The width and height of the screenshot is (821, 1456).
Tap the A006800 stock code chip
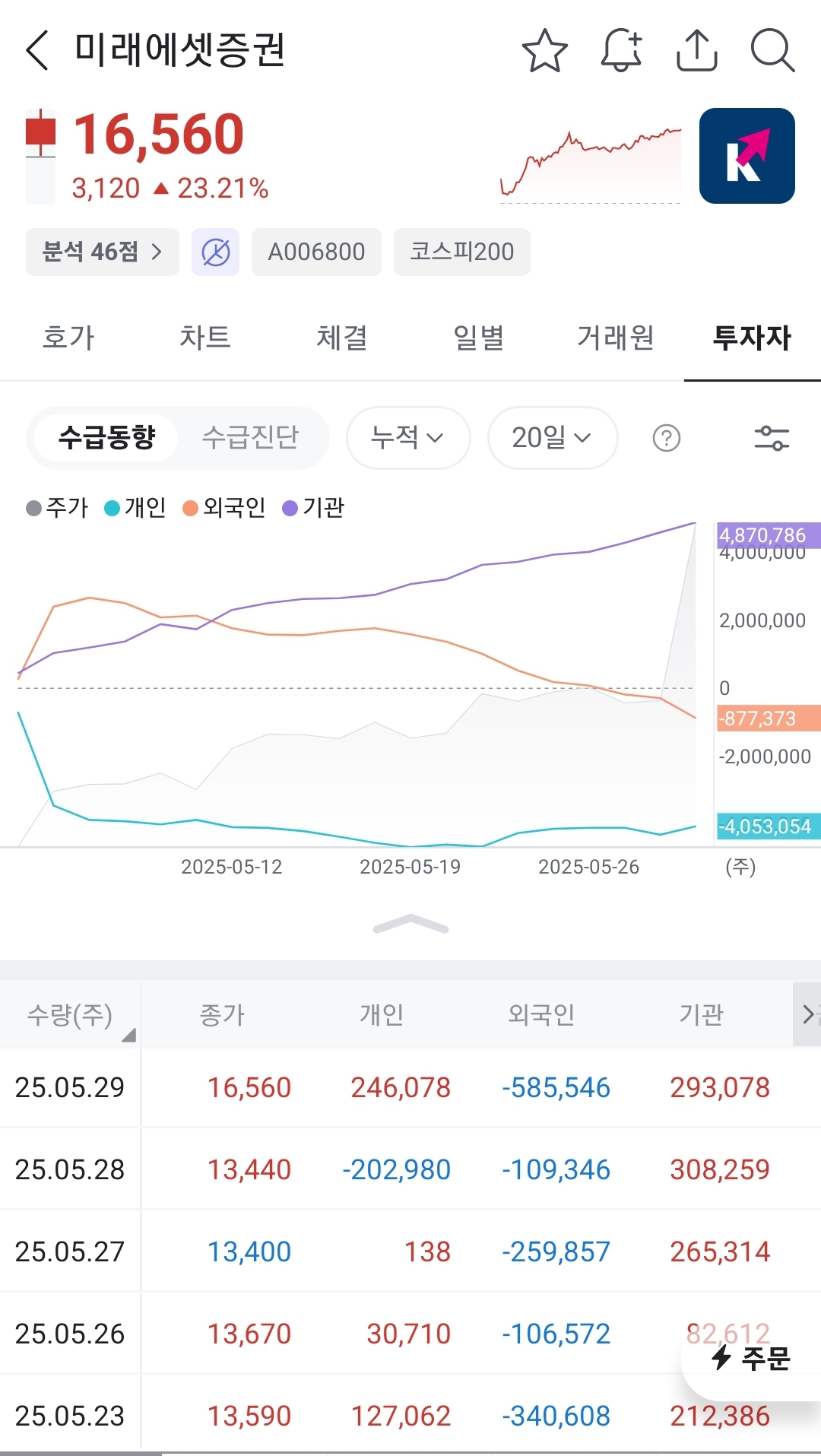(x=316, y=252)
